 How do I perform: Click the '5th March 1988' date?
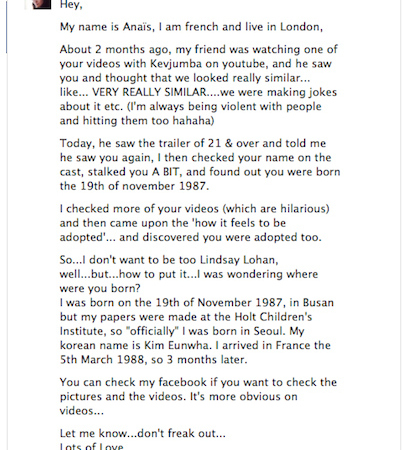(x=102, y=359)
